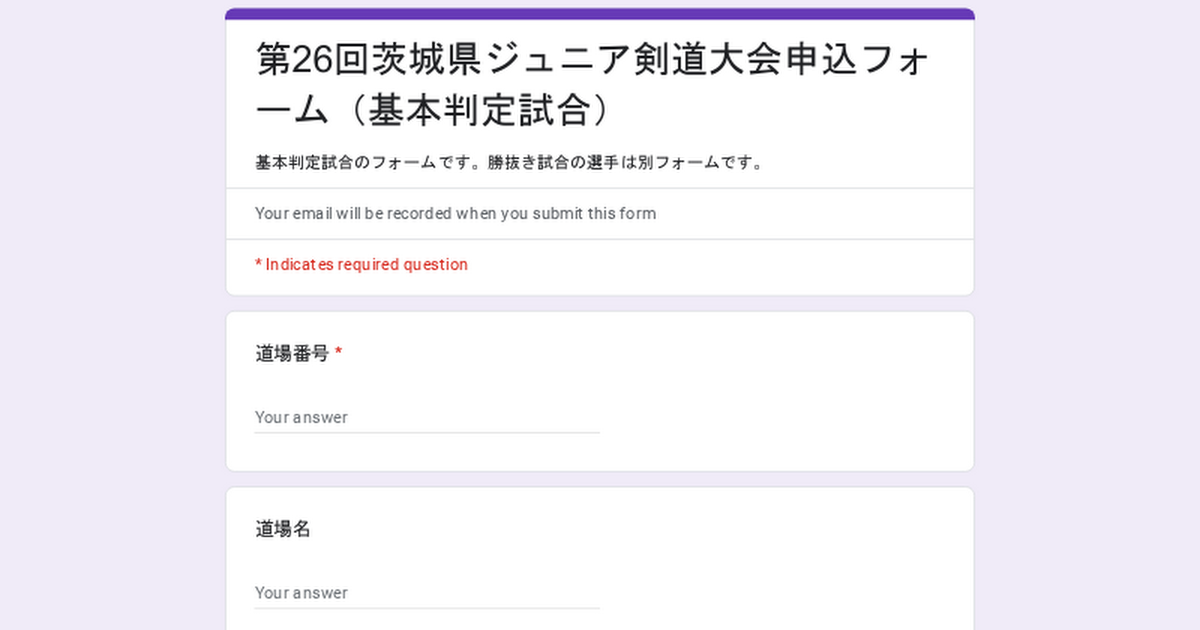Focus the 道場名 answer text box
This screenshot has width=1200, height=630.
[x=427, y=592]
